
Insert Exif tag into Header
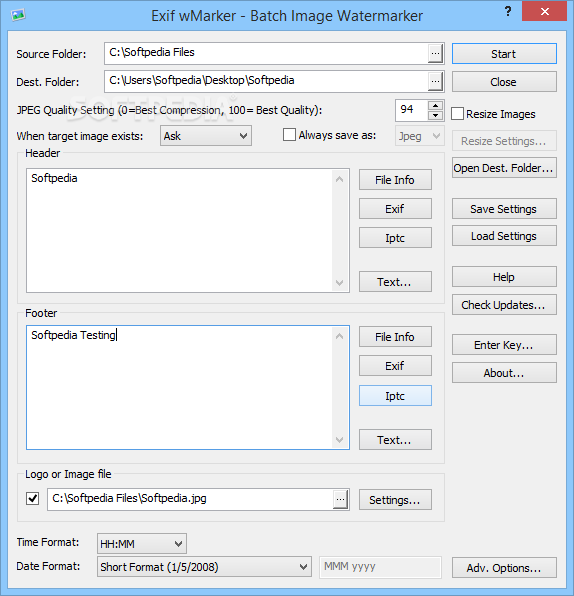(x=395, y=209)
